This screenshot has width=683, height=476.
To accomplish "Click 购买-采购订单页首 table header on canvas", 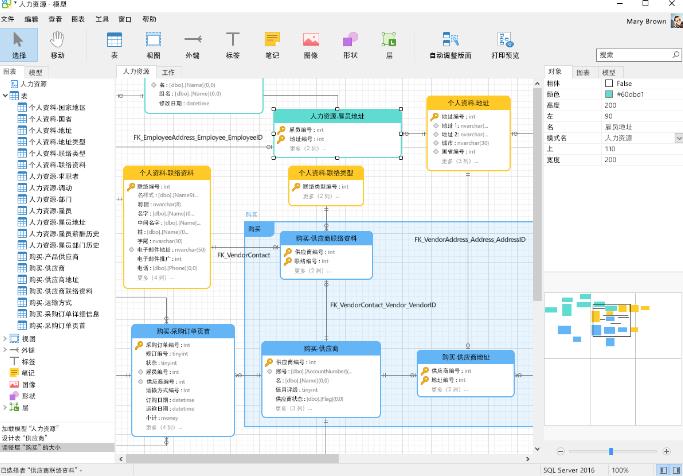I will 183,331.
